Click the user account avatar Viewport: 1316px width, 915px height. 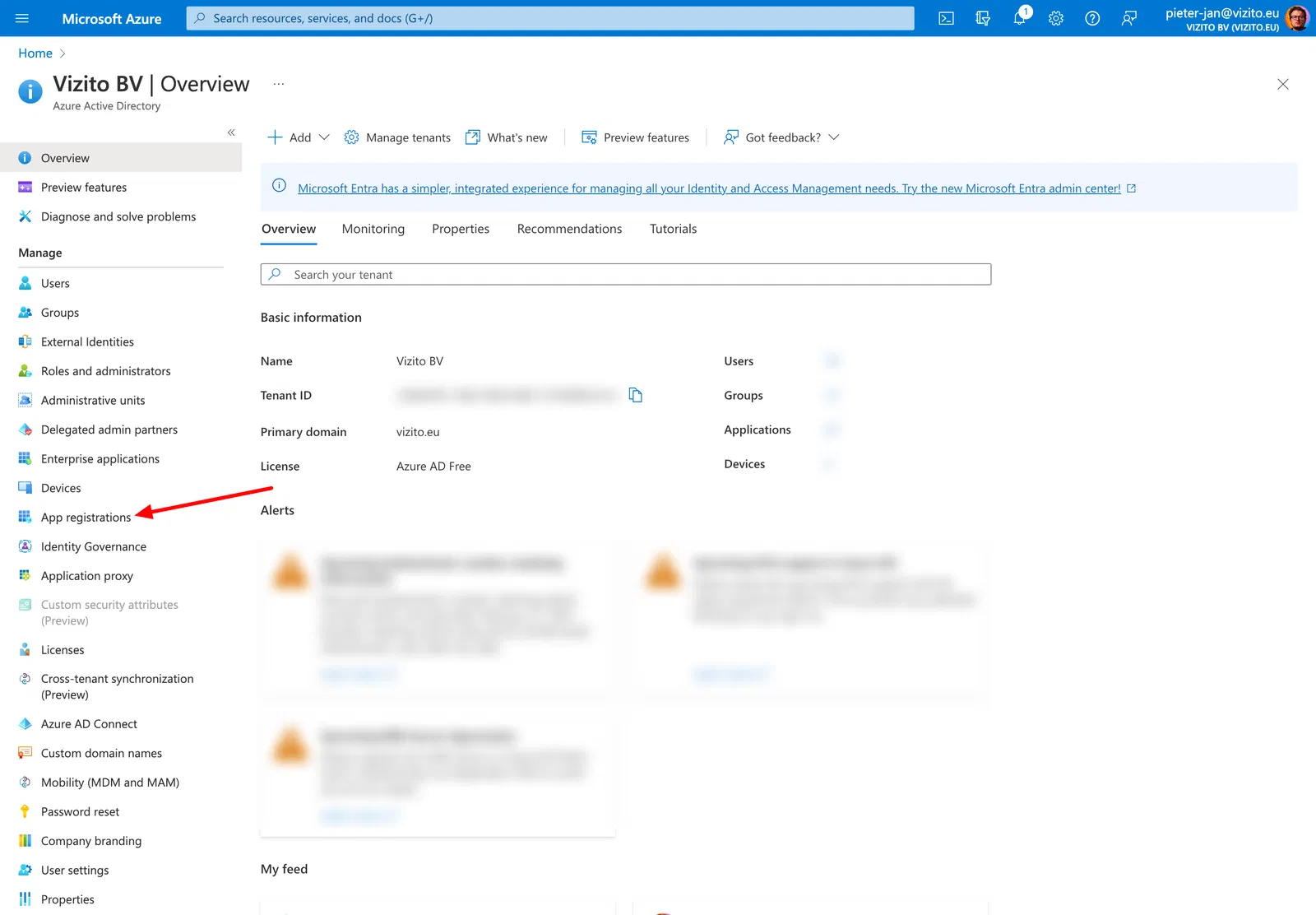click(x=1297, y=18)
